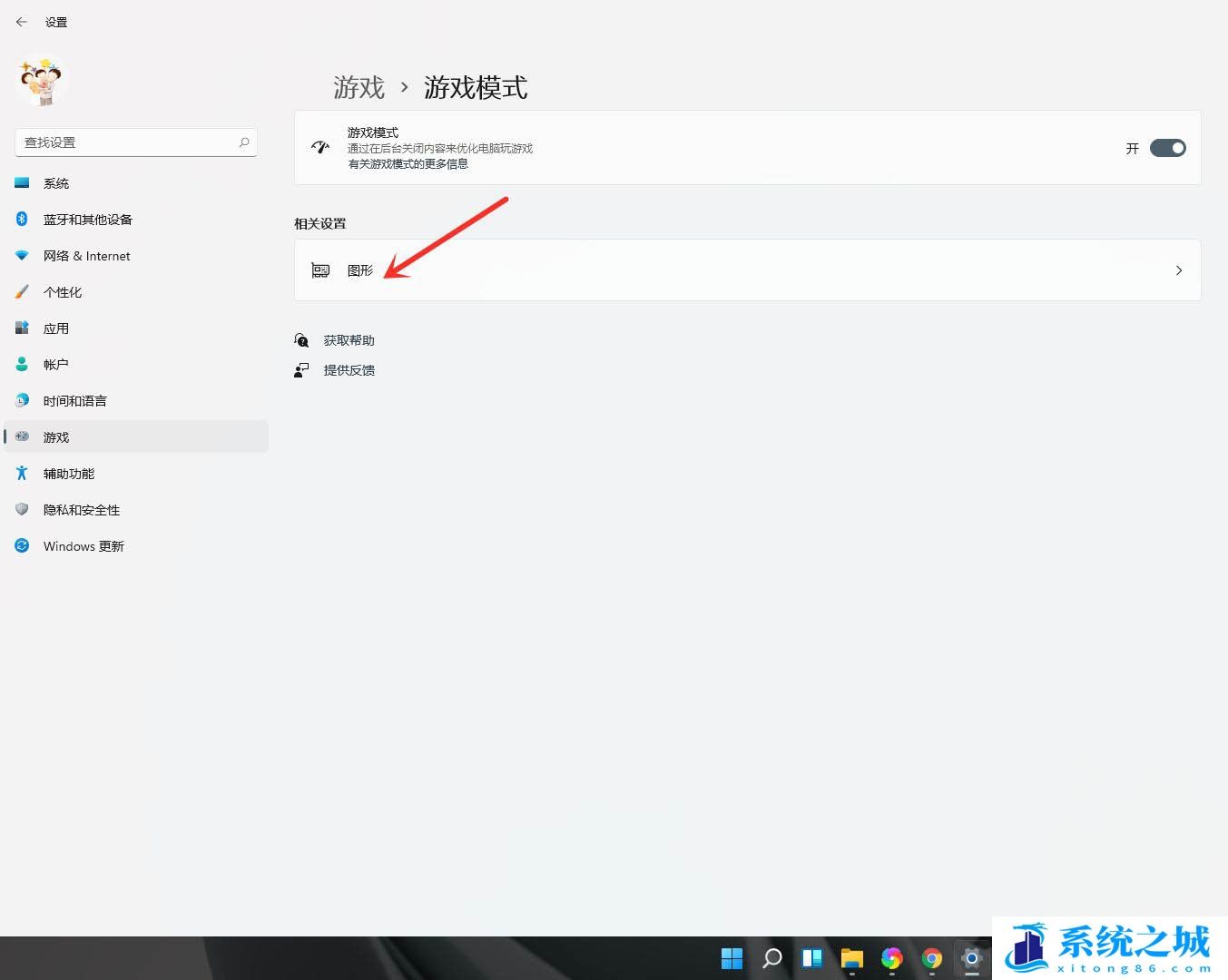Select 游戏 in the settings sidebar
Image resolution: width=1228 pixels, height=980 pixels.
tap(55, 436)
